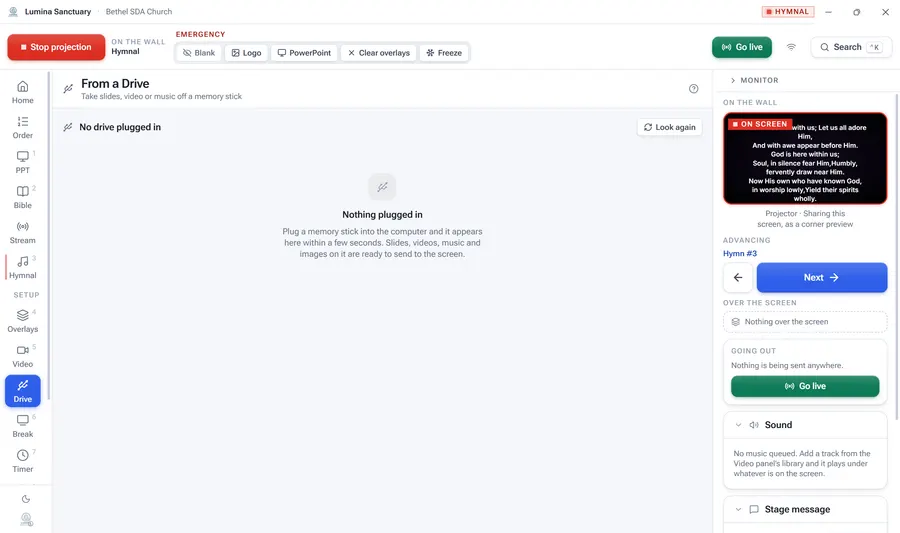900x533 pixels.
Task: Click the On Screen hymn preview thumbnail
Action: (x=805, y=158)
